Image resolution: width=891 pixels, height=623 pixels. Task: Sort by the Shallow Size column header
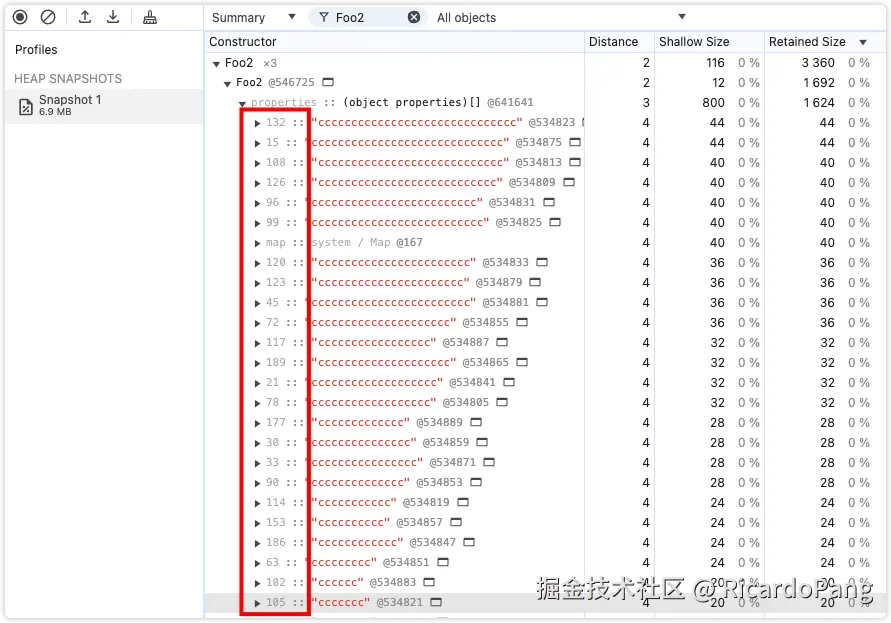(x=709, y=41)
